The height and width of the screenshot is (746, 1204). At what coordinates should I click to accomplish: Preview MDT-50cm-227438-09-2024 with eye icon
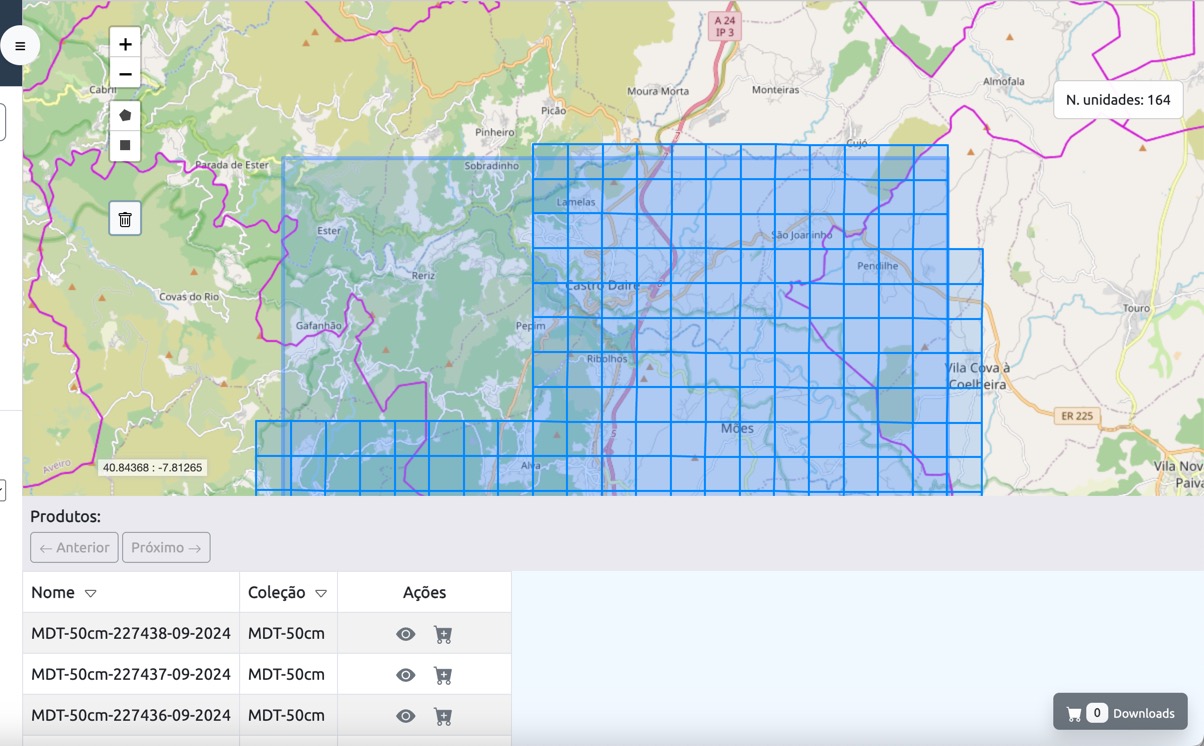click(405, 634)
